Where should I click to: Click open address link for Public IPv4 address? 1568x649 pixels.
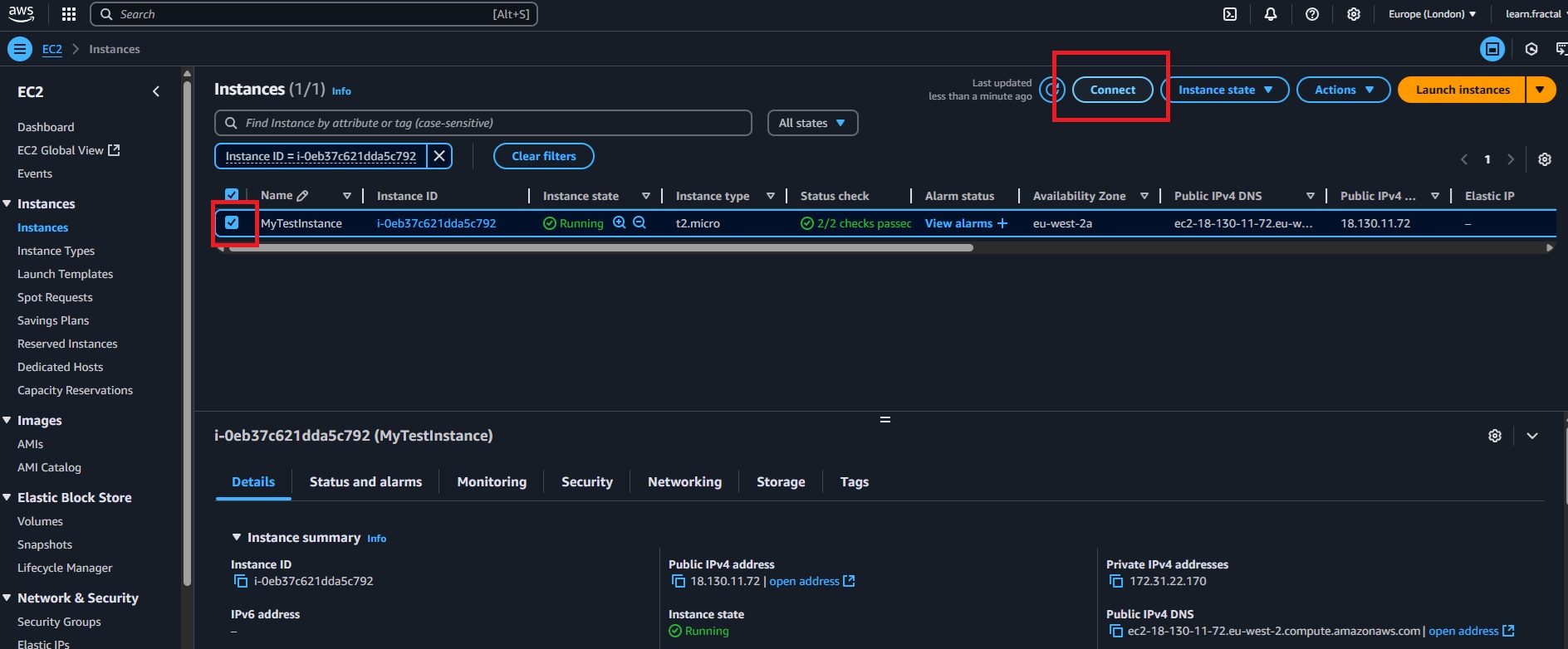point(811,582)
